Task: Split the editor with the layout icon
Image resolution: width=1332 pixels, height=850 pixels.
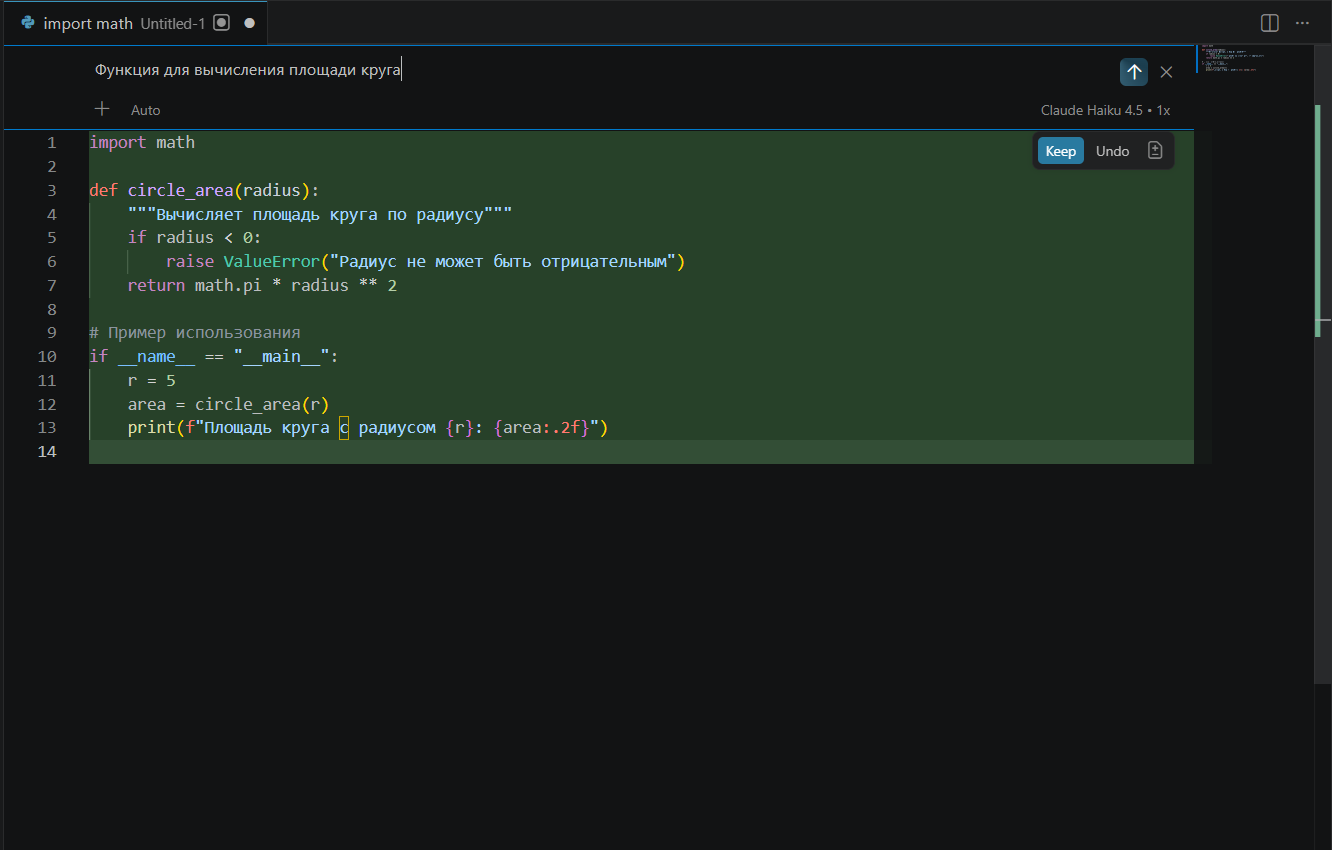Action: (x=1270, y=22)
